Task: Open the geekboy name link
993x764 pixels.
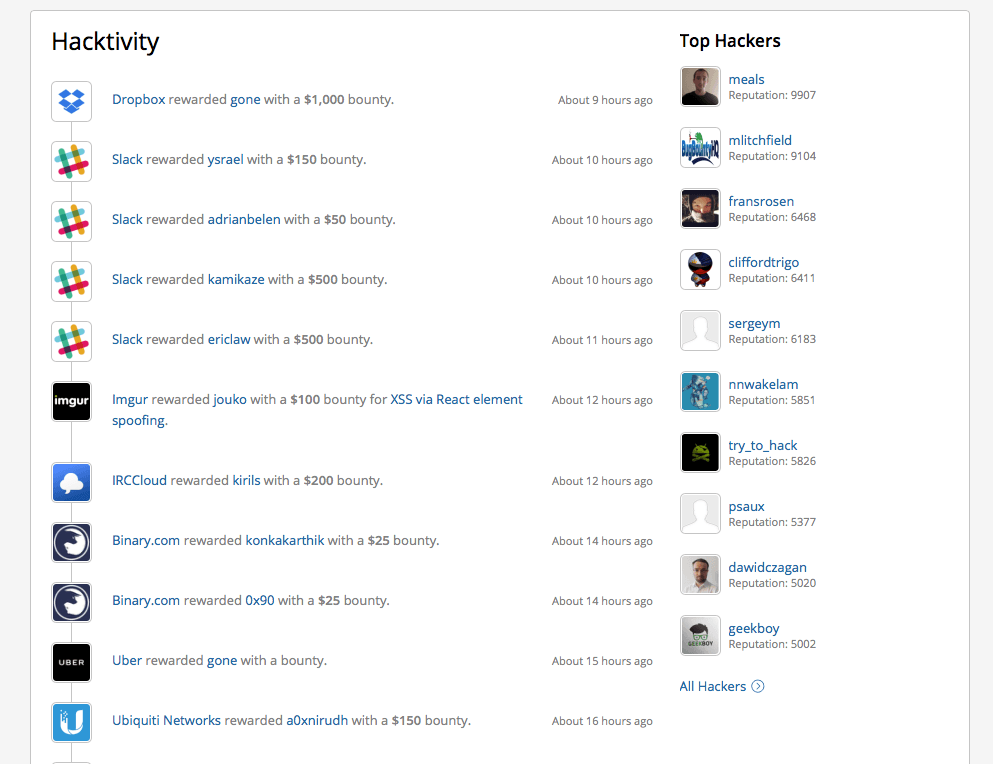Action: point(754,628)
